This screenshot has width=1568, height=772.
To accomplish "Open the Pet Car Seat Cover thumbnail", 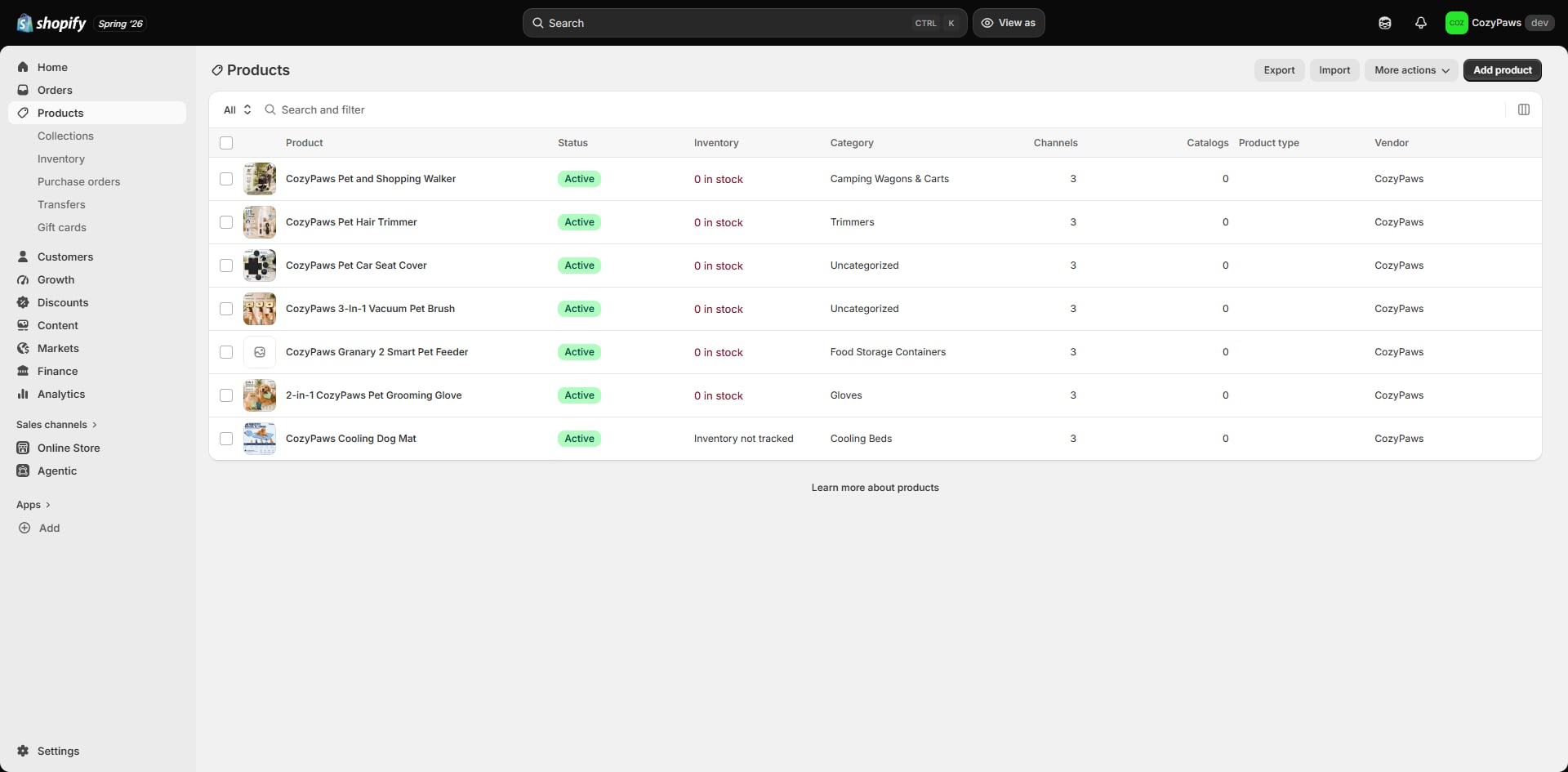I will [x=260, y=266].
